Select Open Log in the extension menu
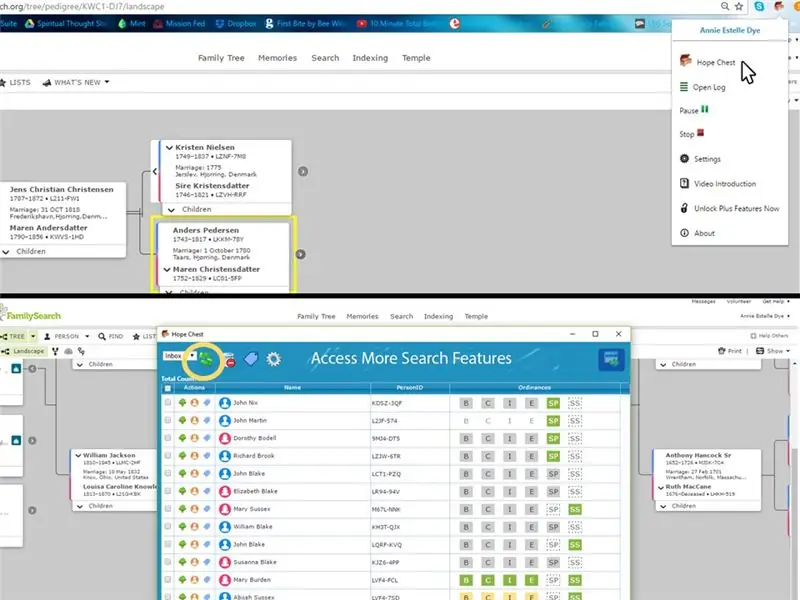This screenshot has width=800, height=600. pyautogui.click(x=703, y=87)
